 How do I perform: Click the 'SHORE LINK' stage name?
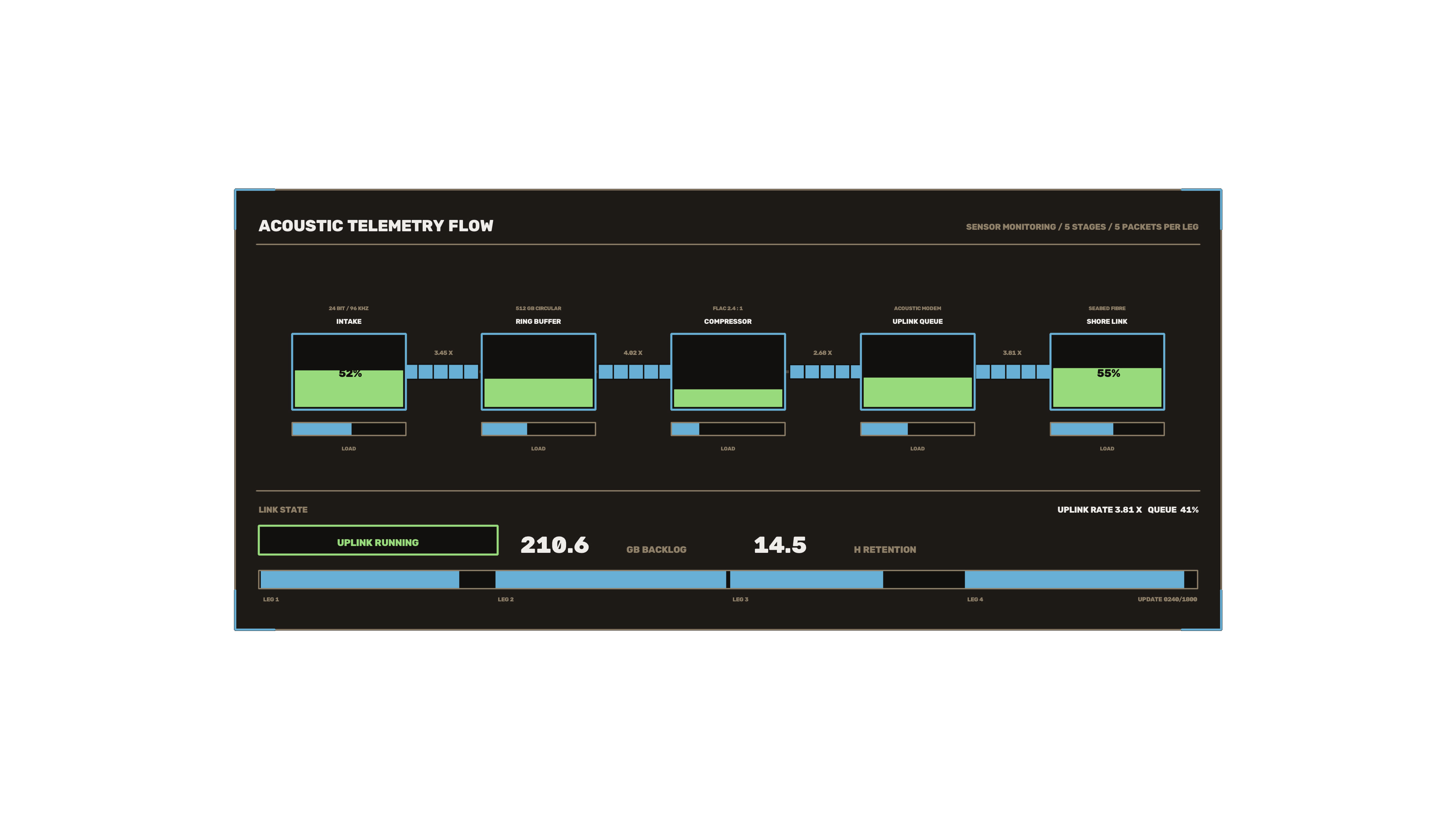(x=1107, y=321)
